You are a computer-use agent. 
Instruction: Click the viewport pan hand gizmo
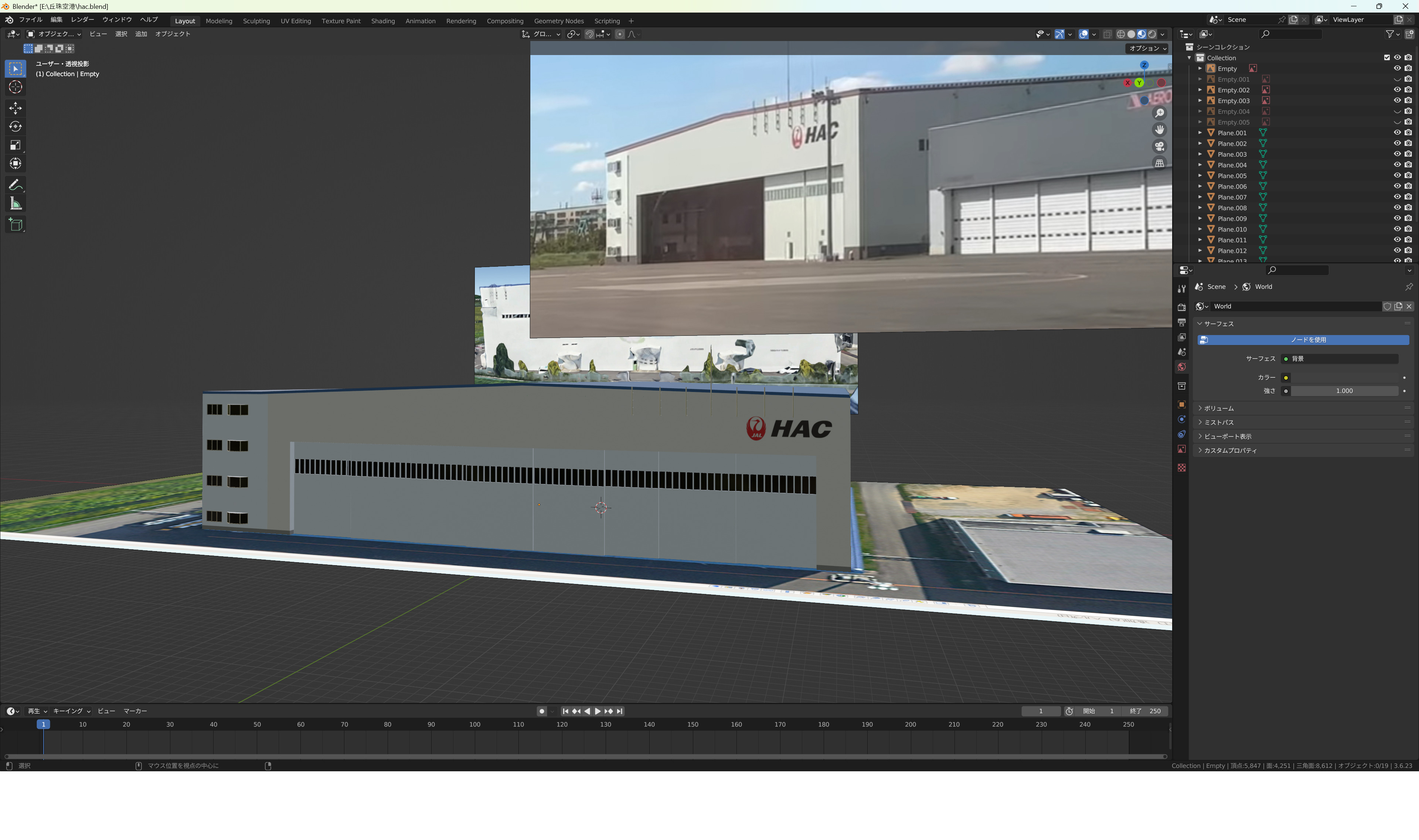pyautogui.click(x=1160, y=130)
